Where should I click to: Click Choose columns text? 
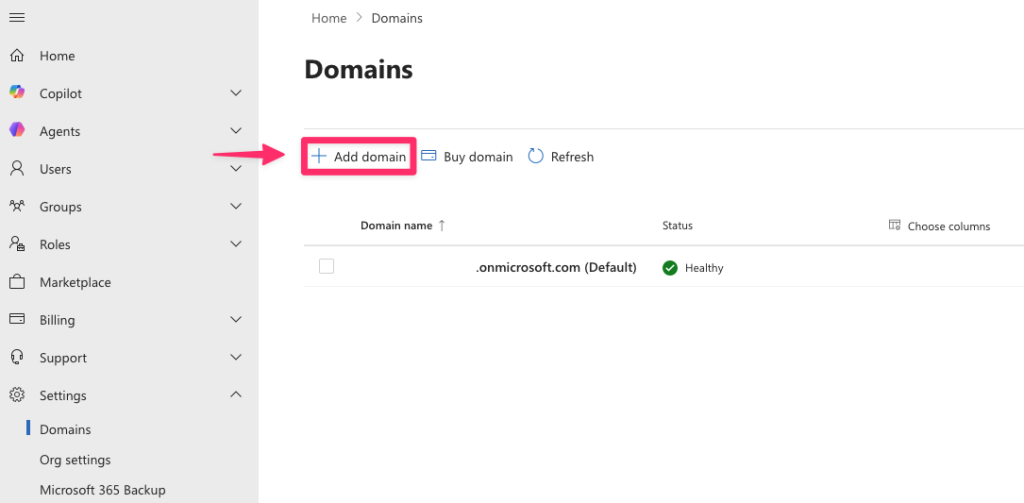(x=949, y=226)
